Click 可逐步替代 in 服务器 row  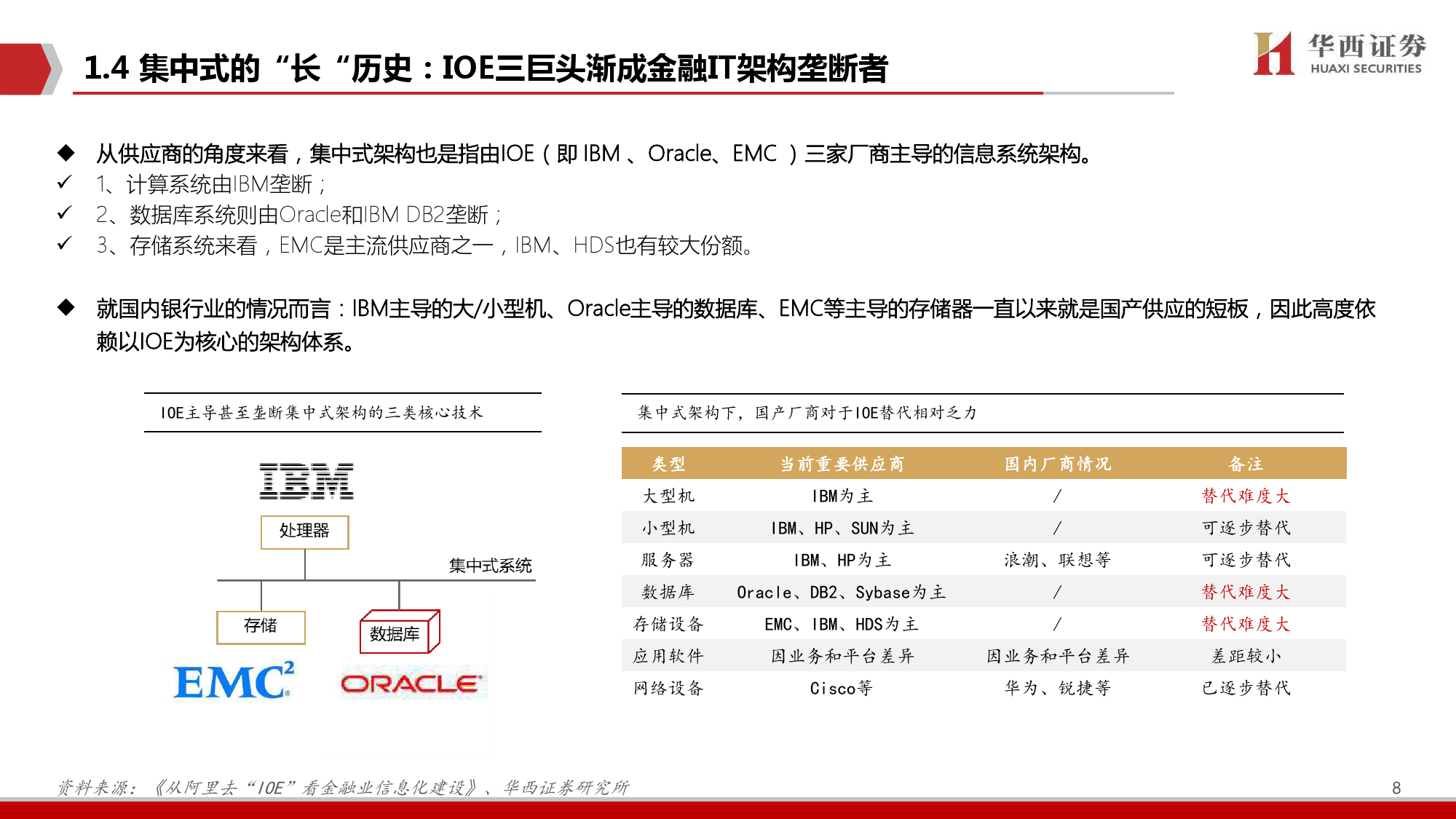point(1246,560)
